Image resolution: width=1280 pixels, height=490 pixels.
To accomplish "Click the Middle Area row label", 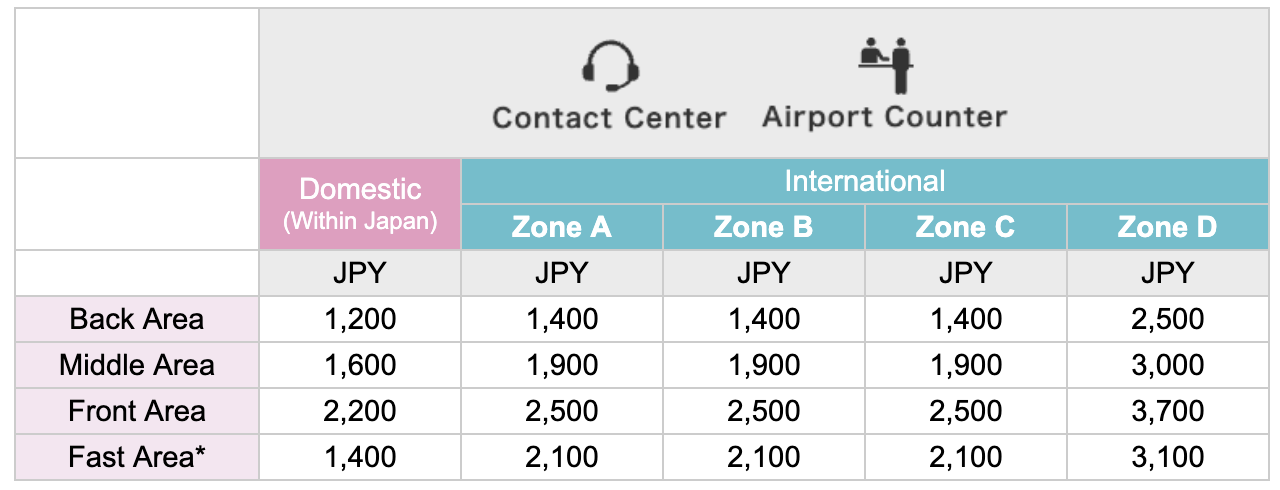I will [x=137, y=365].
